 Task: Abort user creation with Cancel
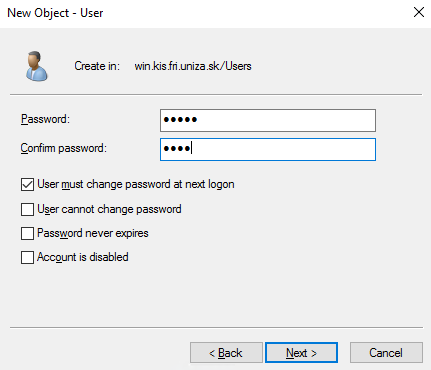coord(386,353)
